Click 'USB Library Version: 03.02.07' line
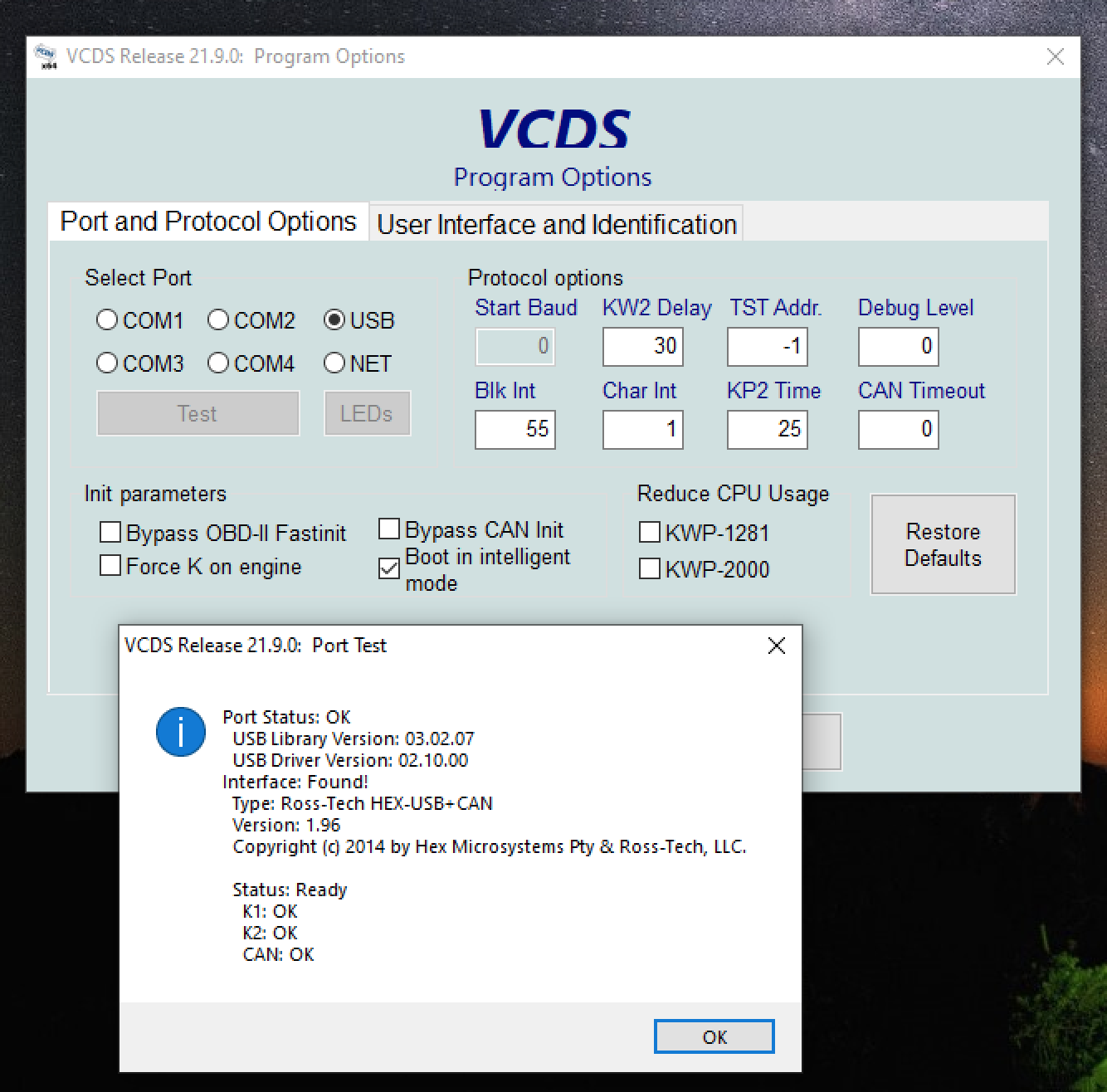 354,739
